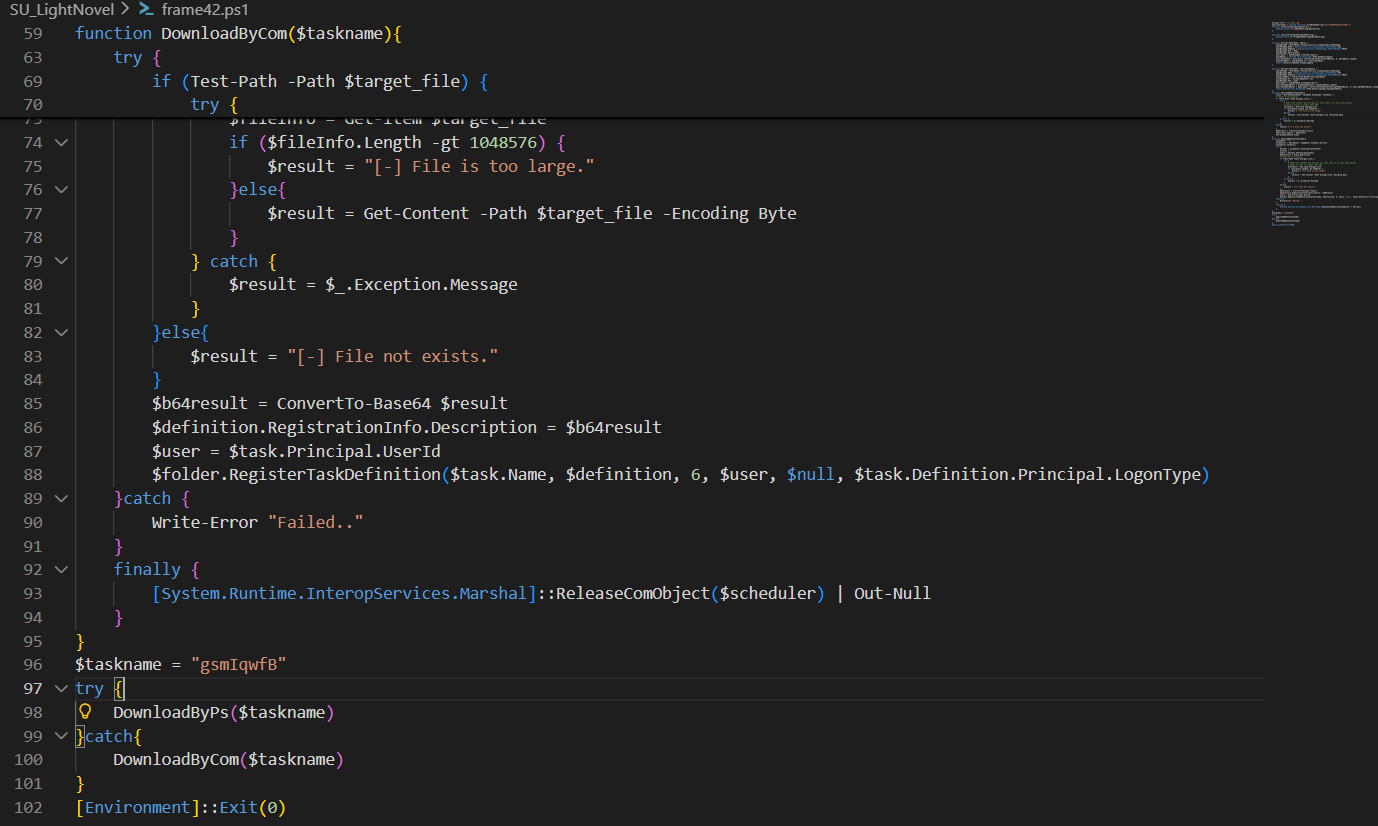Collapse the catch block at line 99
Image resolution: width=1378 pixels, height=826 pixels.
click(x=61, y=736)
